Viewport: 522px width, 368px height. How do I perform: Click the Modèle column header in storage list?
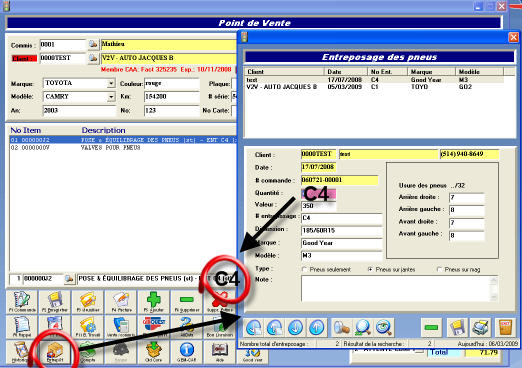(x=480, y=72)
